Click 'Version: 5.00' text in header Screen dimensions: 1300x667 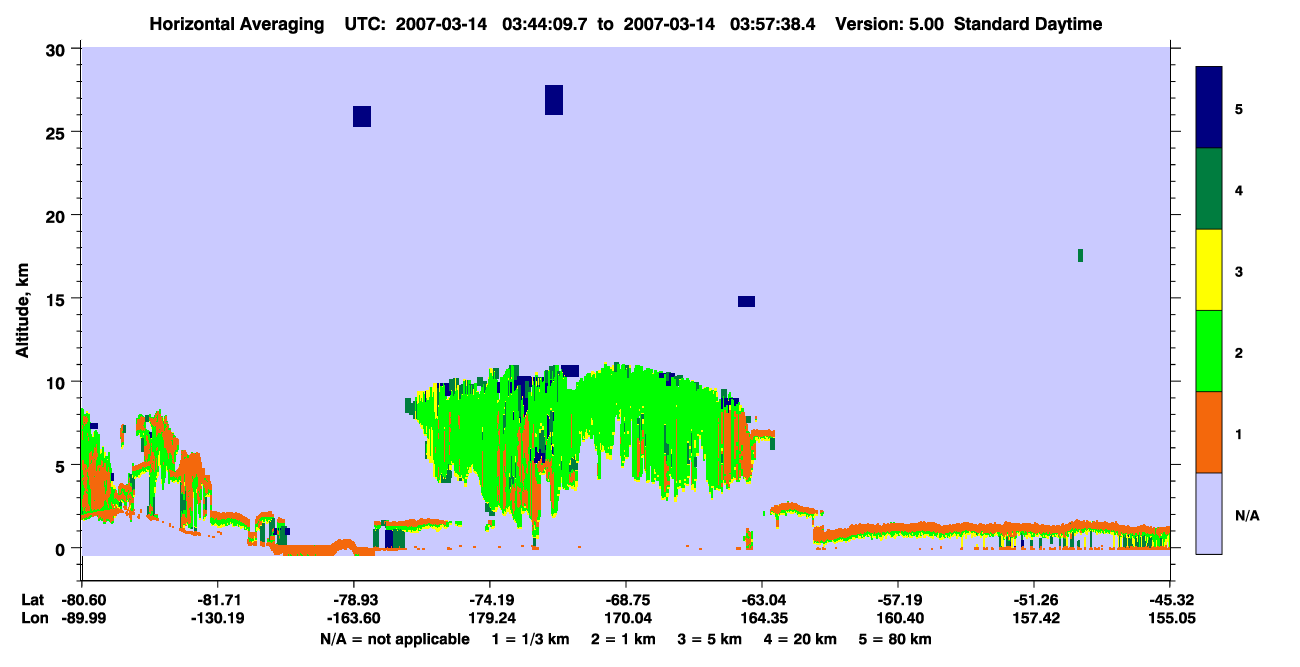pyautogui.click(x=890, y=24)
